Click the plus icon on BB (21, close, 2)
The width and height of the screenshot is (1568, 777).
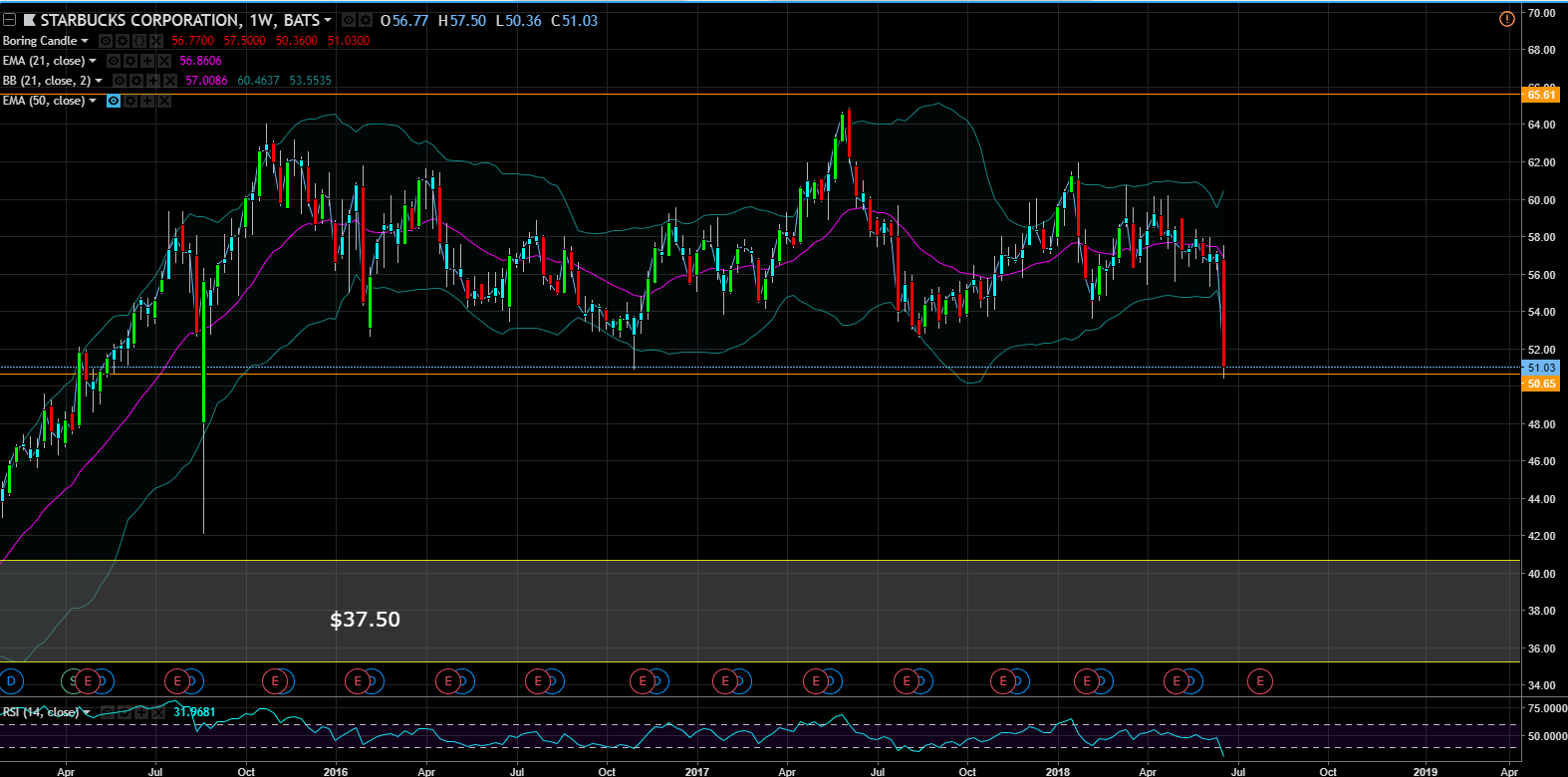(x=153, y=81)
